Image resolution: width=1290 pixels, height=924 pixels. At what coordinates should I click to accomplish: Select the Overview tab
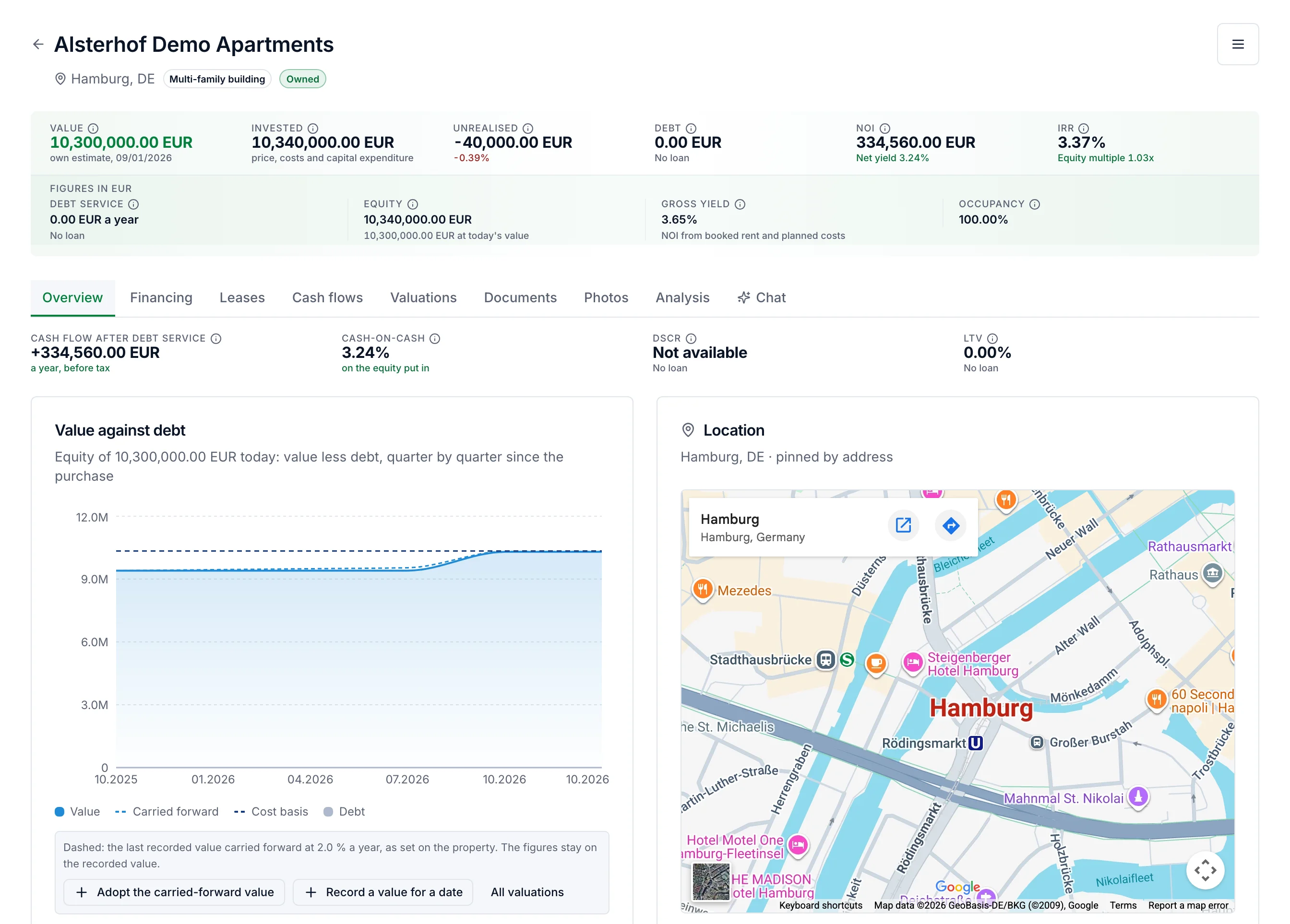pyautogui.click(x=73, y=298)
